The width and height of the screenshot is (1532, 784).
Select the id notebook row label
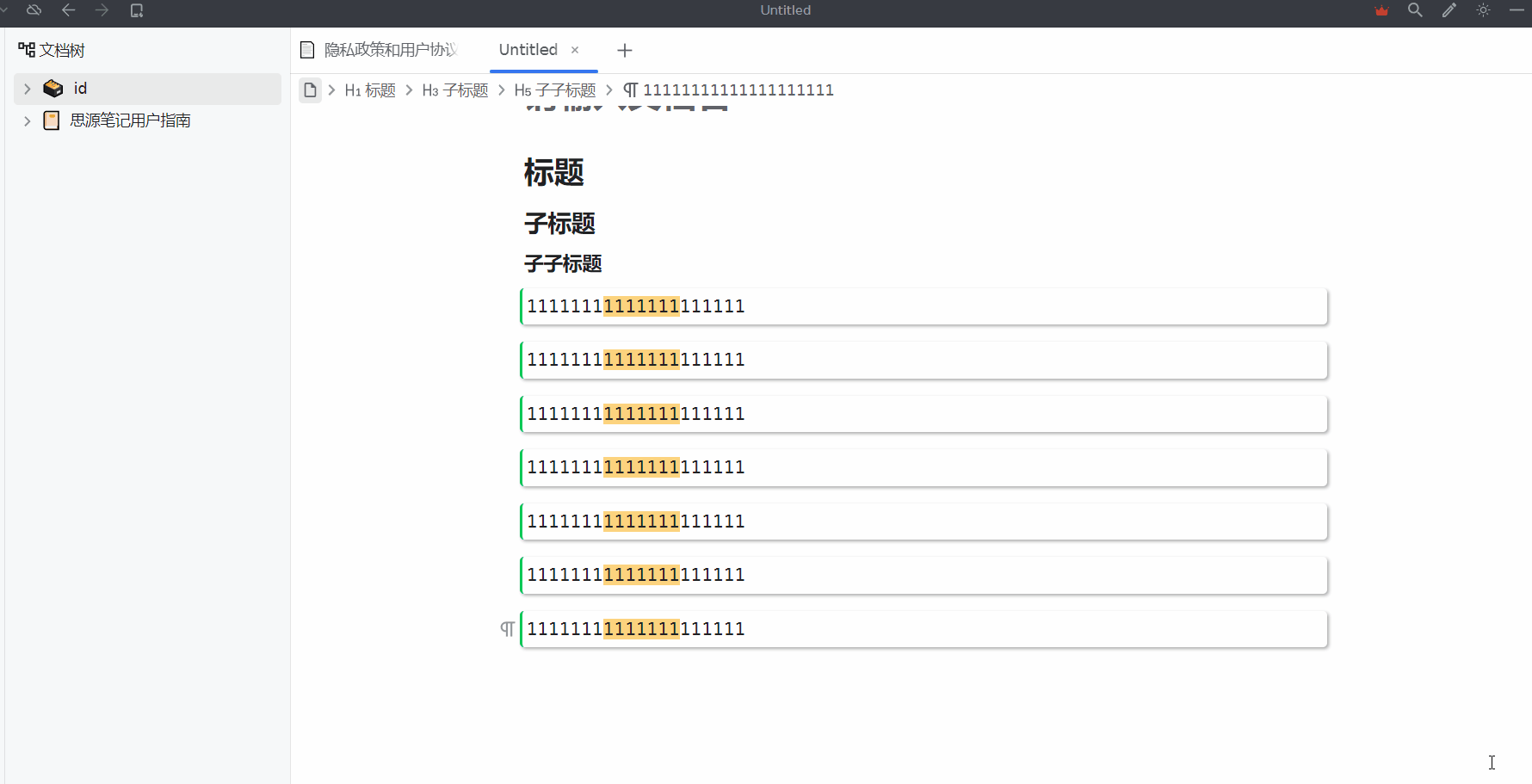[80, 89]
